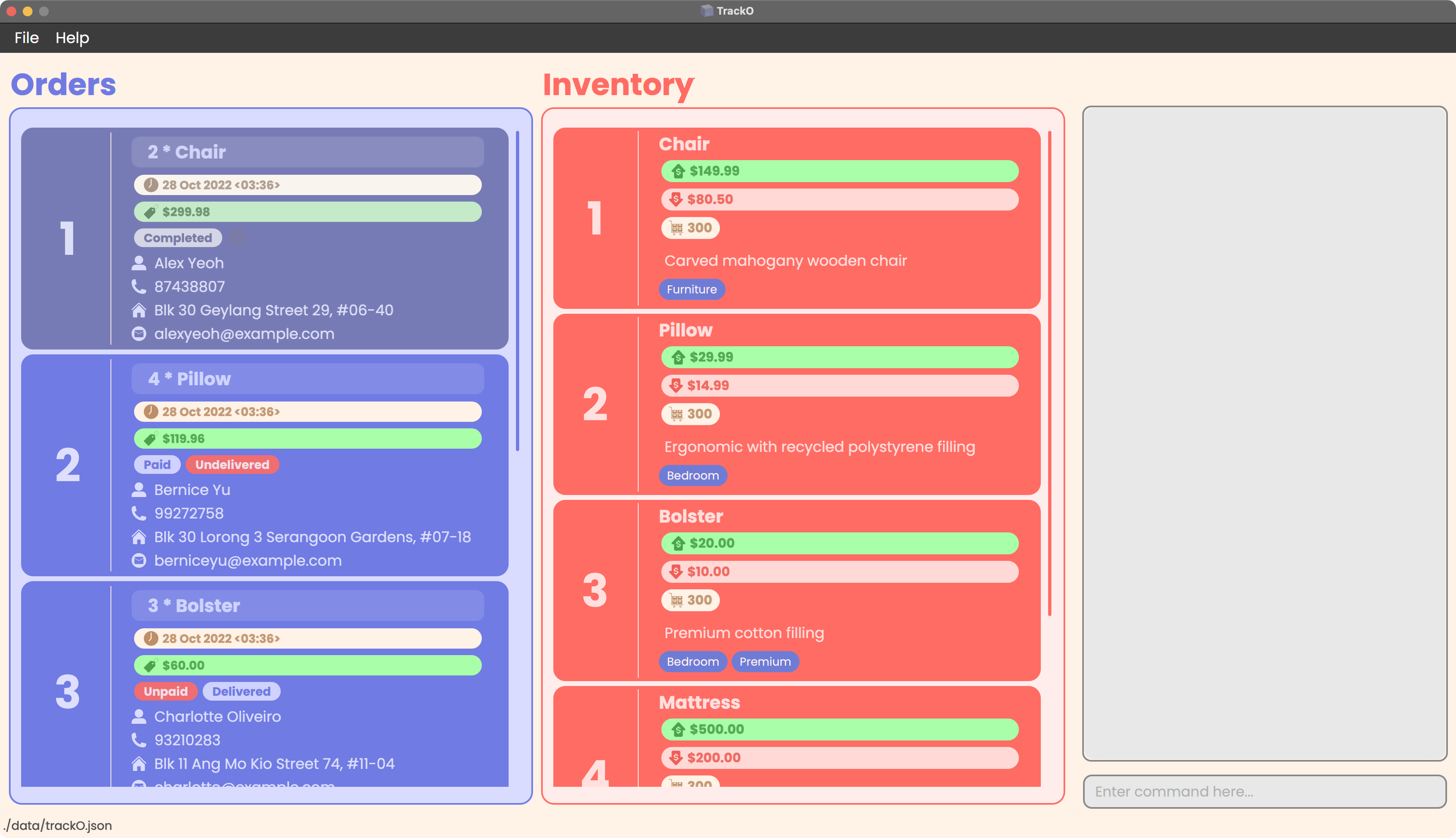1456x838 pixels.
Task: Click the cost price icon beside $10.00
Action: 676,571
